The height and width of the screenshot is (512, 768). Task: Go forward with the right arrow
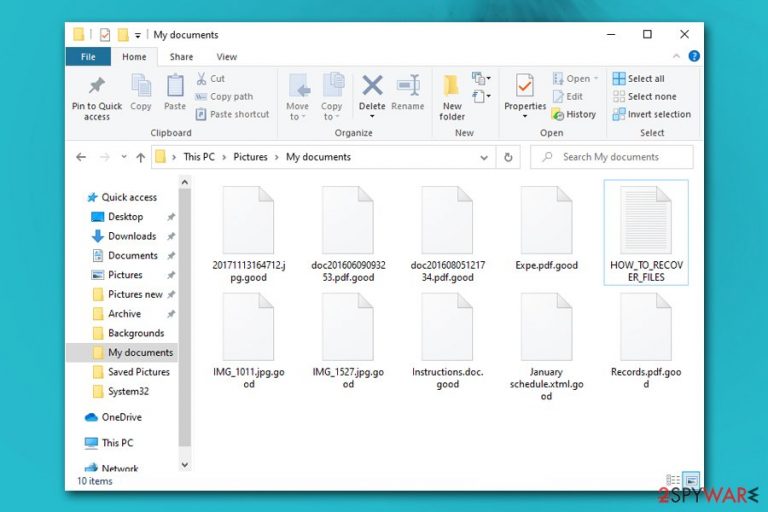pos(104,157)
